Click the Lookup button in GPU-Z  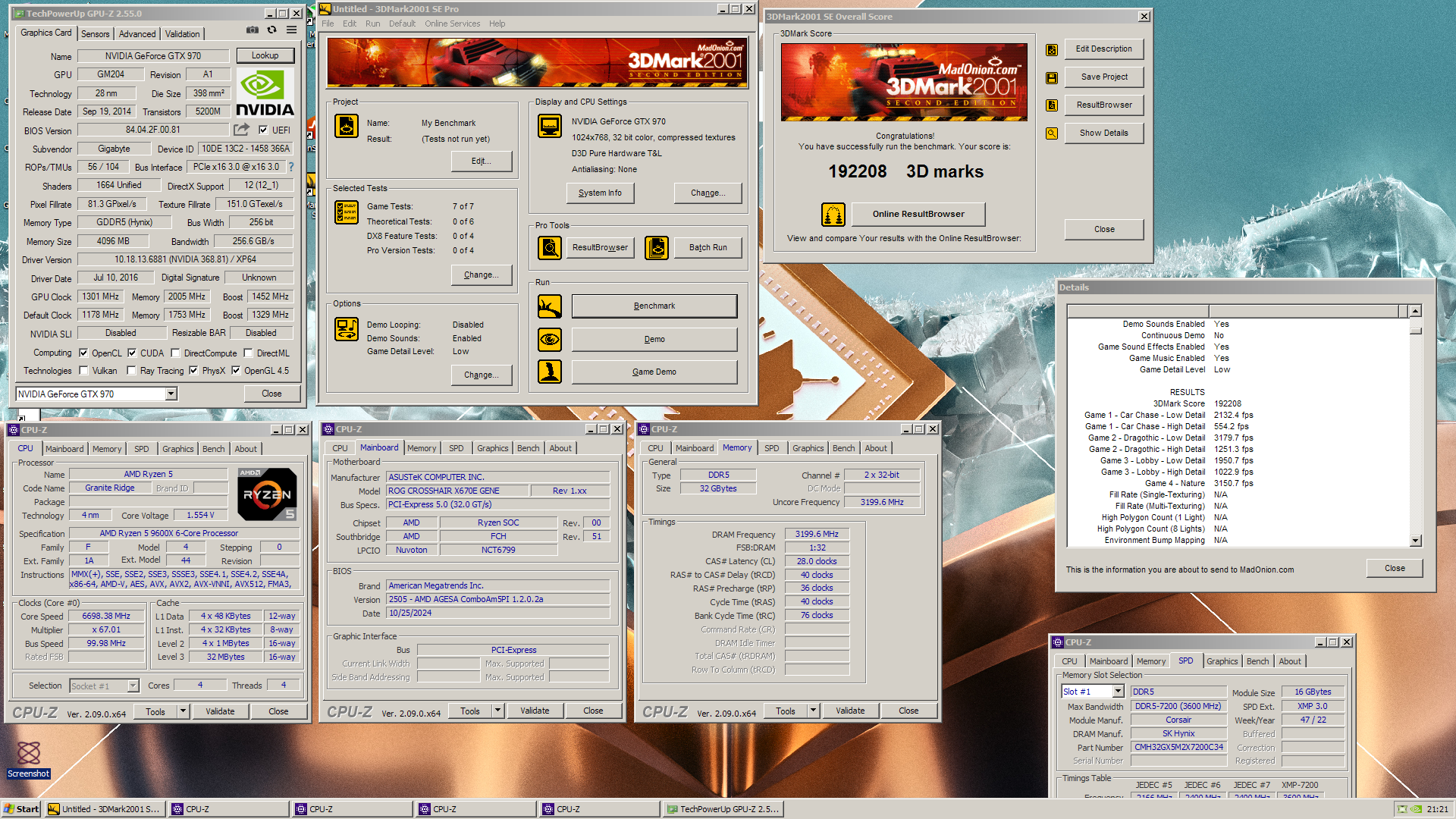[265, 55]
